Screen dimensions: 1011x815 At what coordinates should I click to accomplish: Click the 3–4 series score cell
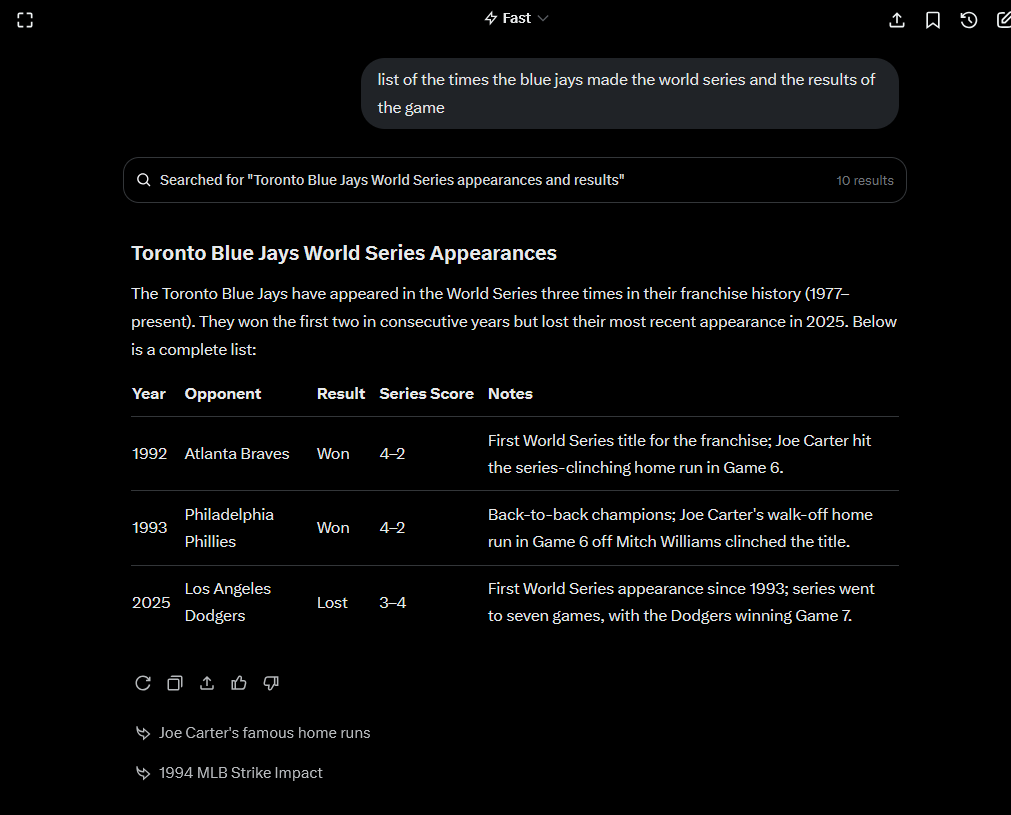pyautogui.click(x=393, y=603)
